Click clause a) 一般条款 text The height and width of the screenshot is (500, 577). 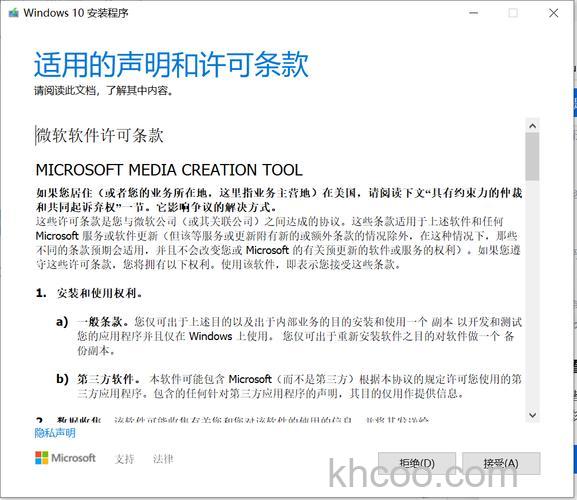pyautogui.click(x=289, y=336)
